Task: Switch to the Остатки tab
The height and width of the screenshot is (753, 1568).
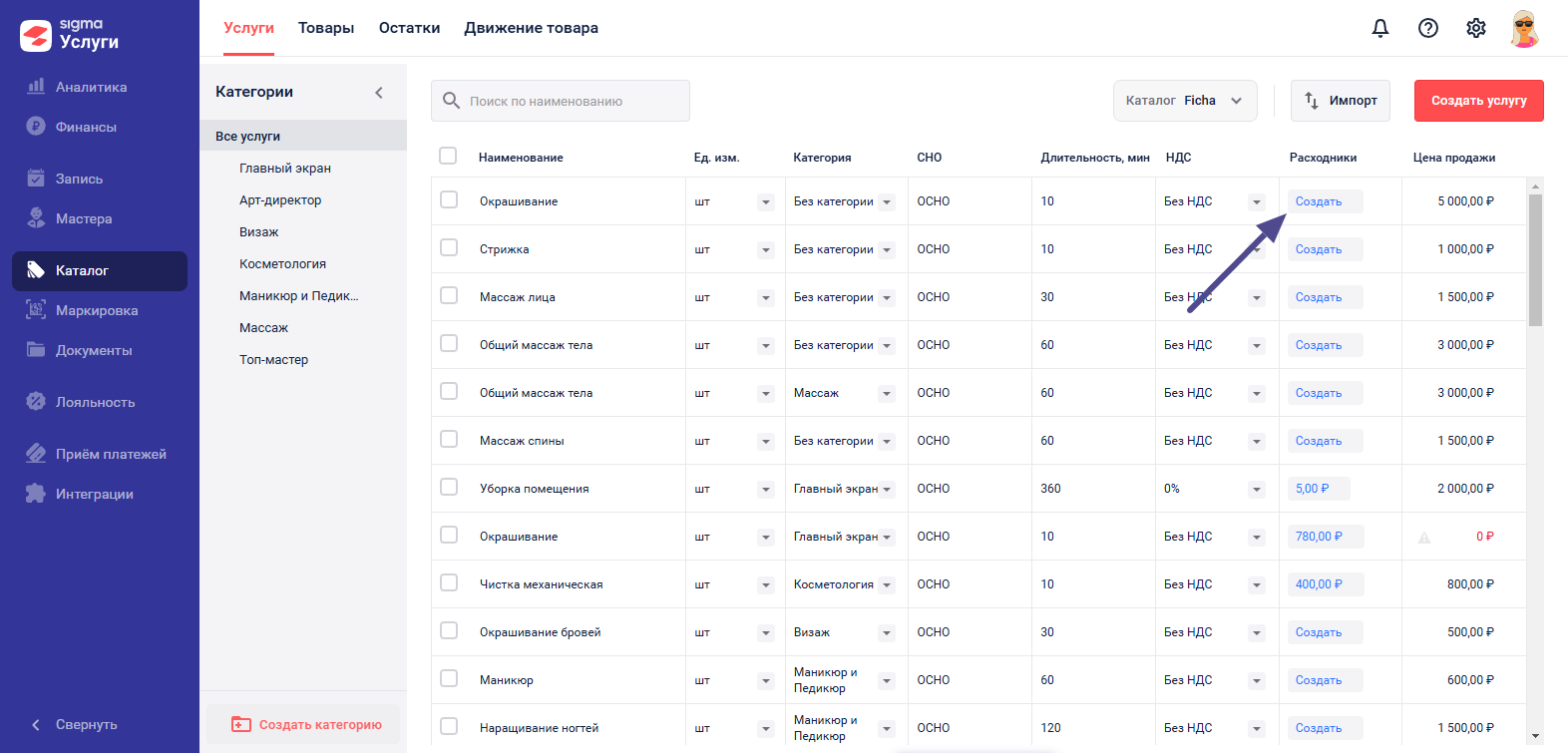Action: pos(409,28)
